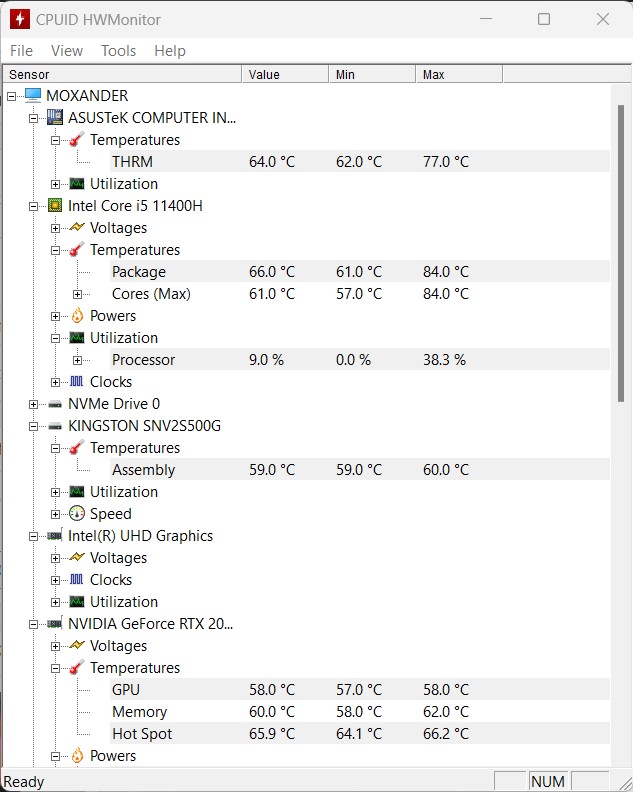Screen dimensions: 633x792
Task: Collapse the NVIDIA GeForce RTX node
Action: [x=33, y=625]
